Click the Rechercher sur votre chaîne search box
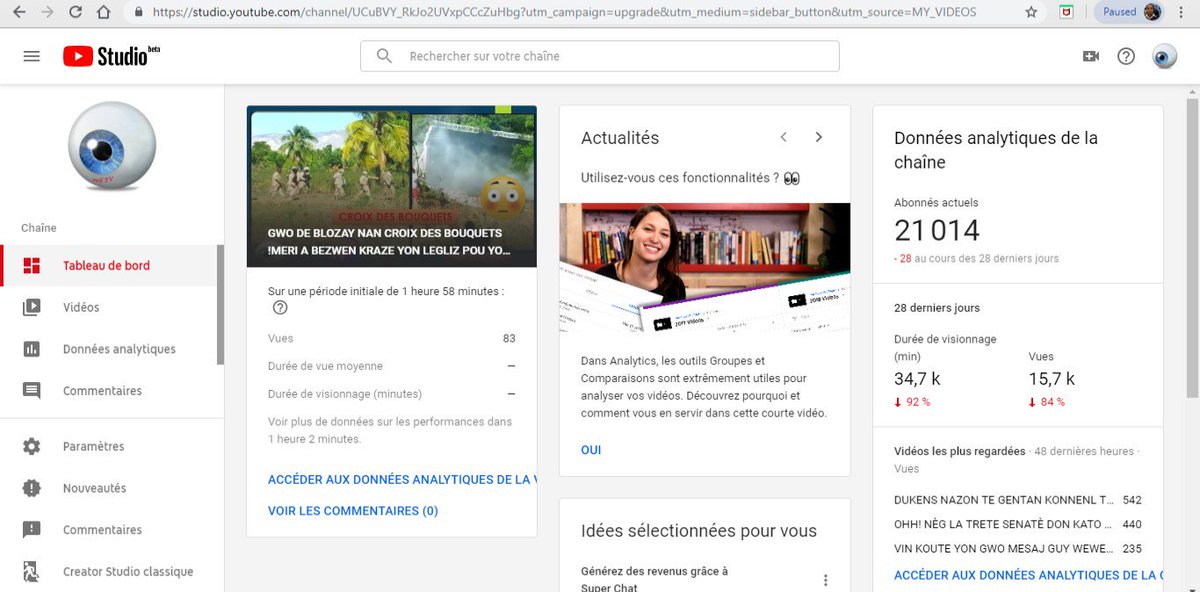The width and height of the screenshot is (1200, 592). pos(600,56)
